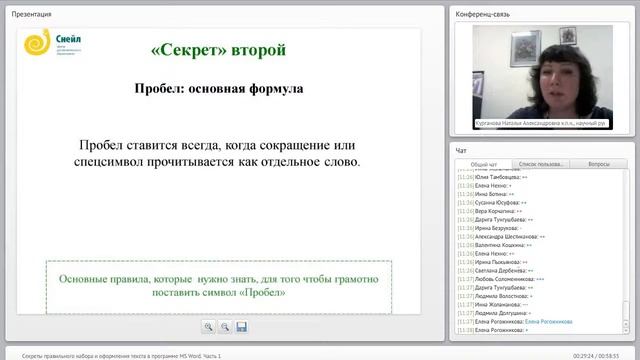Click the chat scrollbar down arrow
This screenshot has height=360, width=640.
626,330
